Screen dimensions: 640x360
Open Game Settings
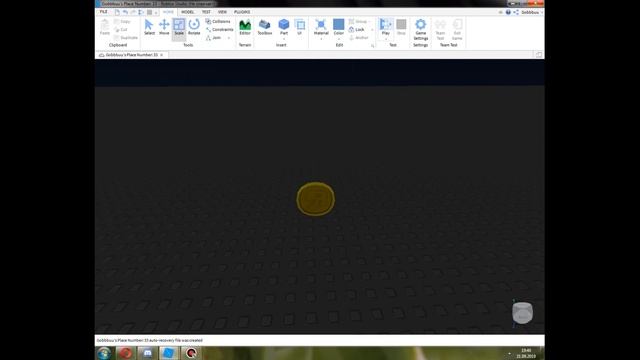click(x=421, y=29)
